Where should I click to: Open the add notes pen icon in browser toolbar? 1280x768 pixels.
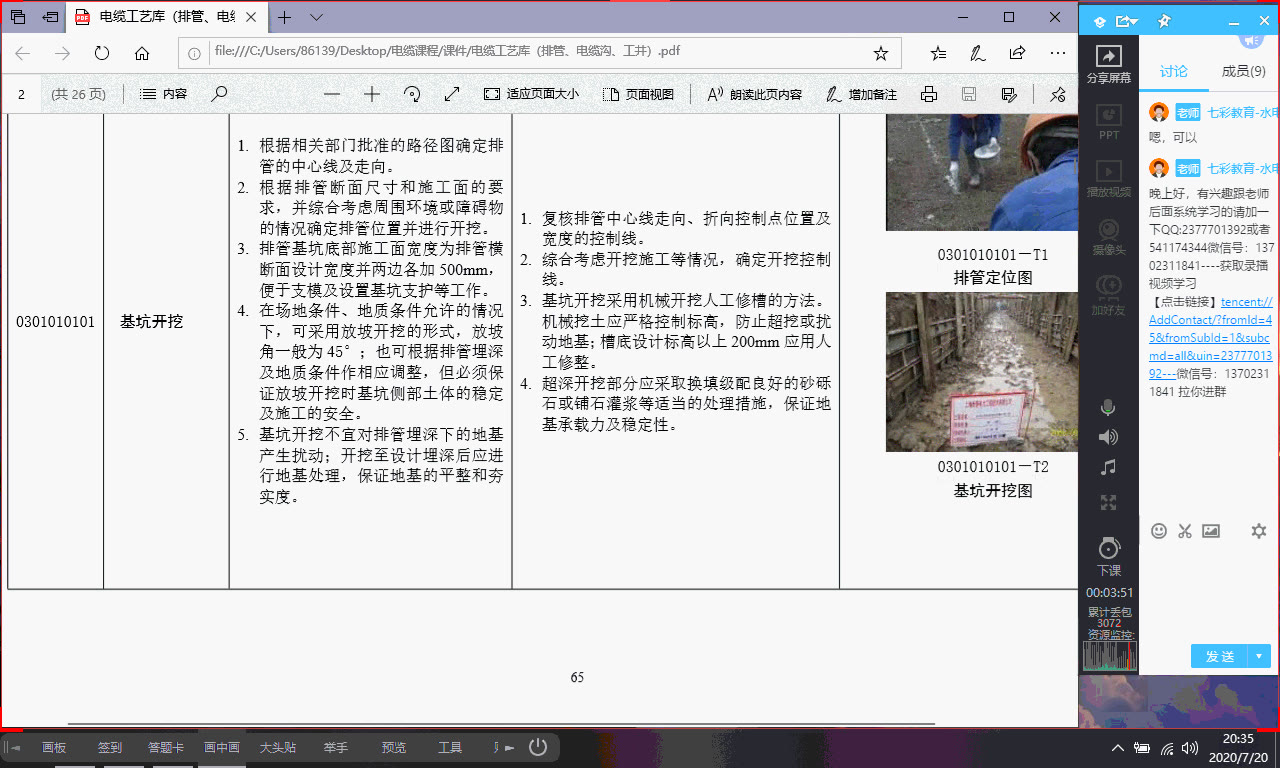click(978, 53)
